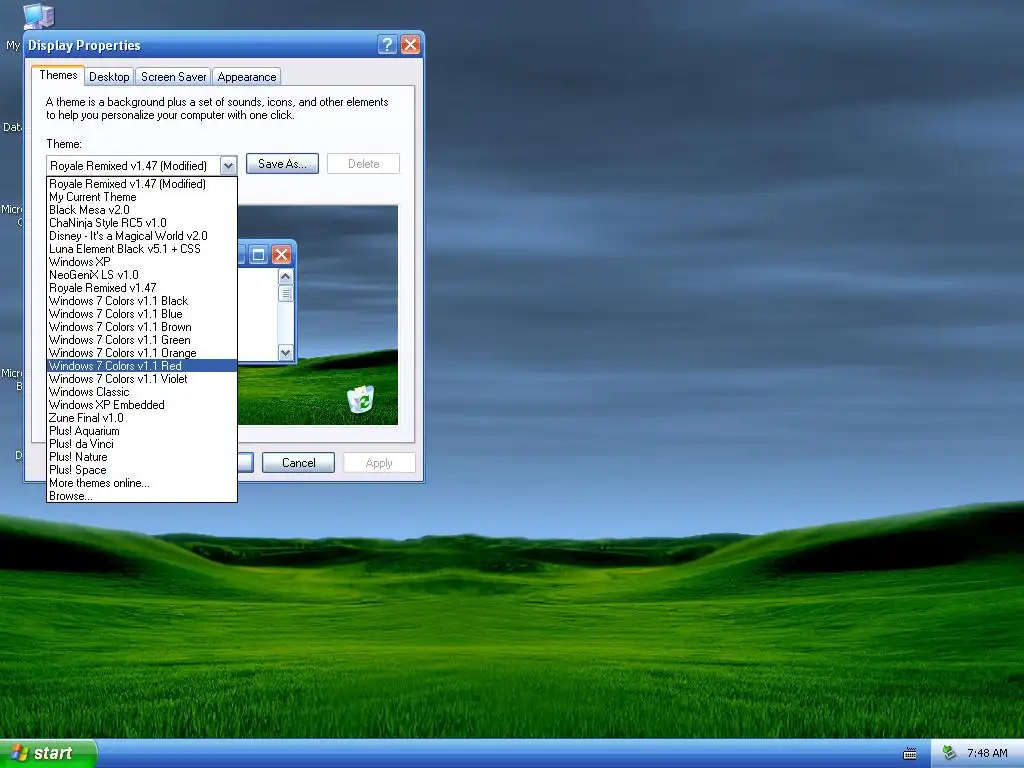Select Royale Remixed v1.47 (Modified) from list
Image resolution: width=1024 pixels, height=768 pixels.
point(142,184)
